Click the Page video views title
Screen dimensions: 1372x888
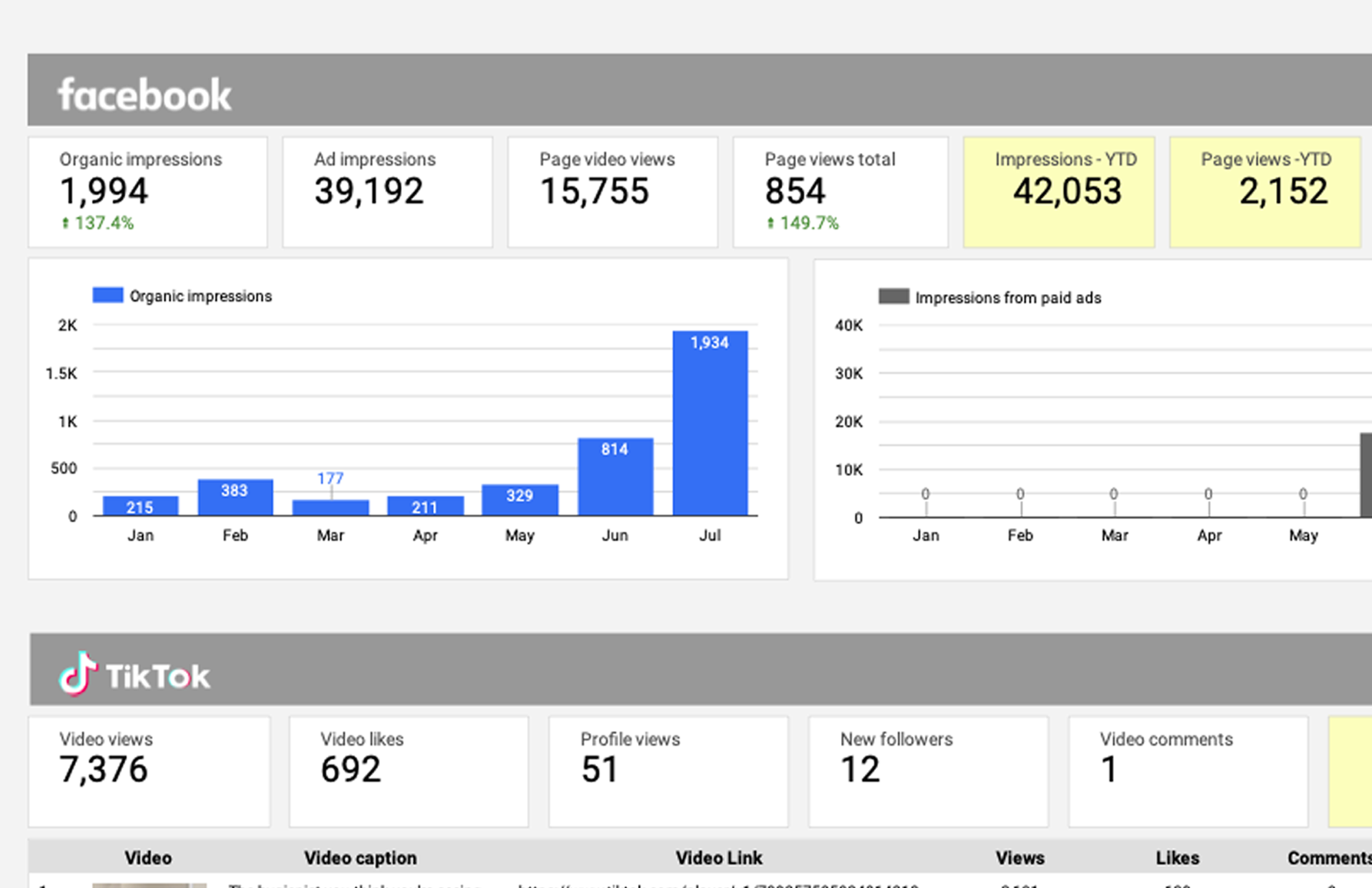point(607,160)
